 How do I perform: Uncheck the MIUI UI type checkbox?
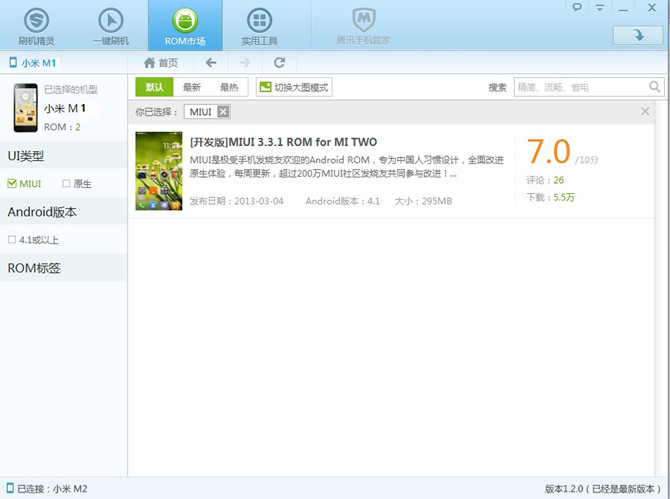point(12,184)
